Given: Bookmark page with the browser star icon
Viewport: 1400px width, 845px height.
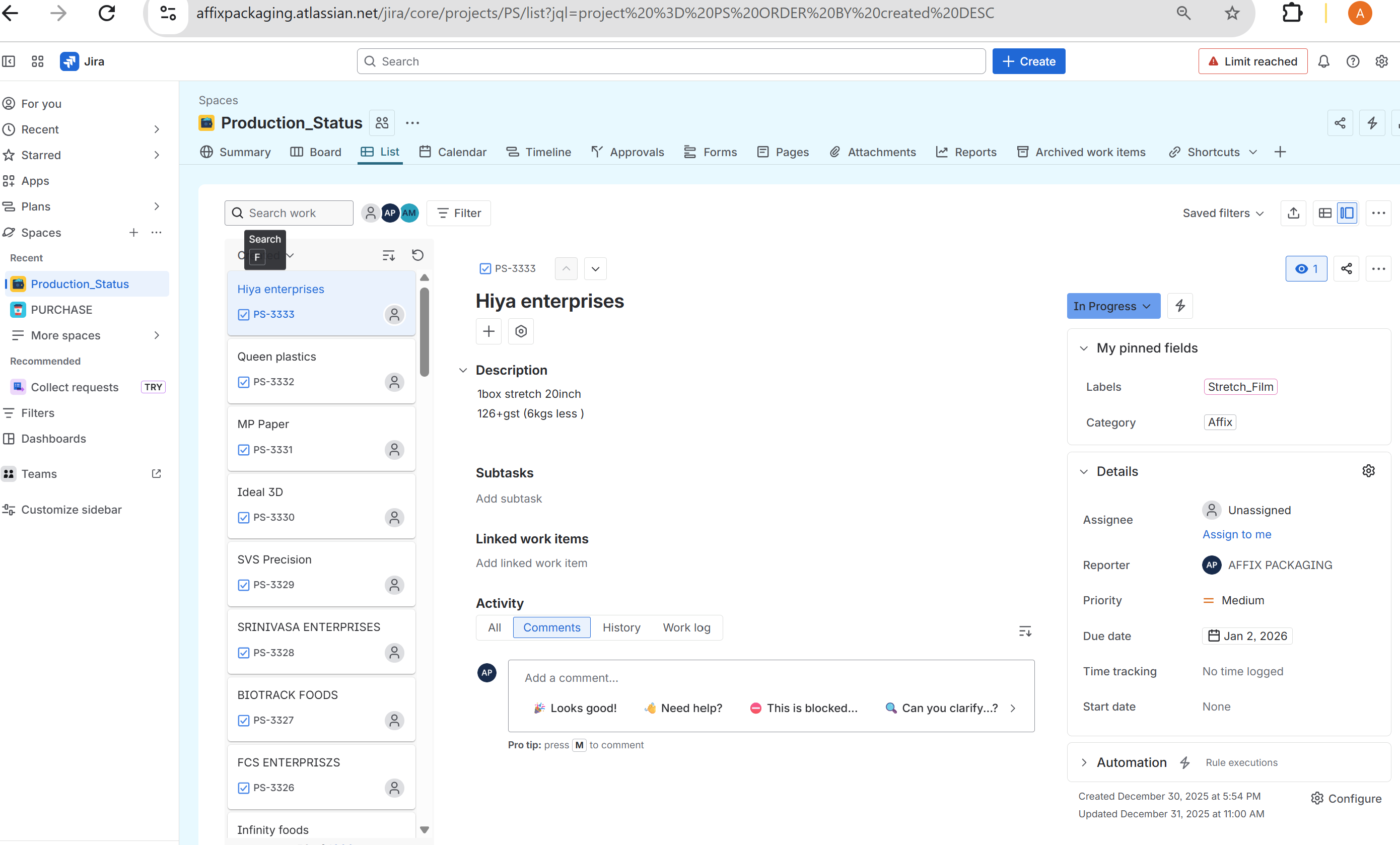Looking at the screenshot, I should point(1232,13).
